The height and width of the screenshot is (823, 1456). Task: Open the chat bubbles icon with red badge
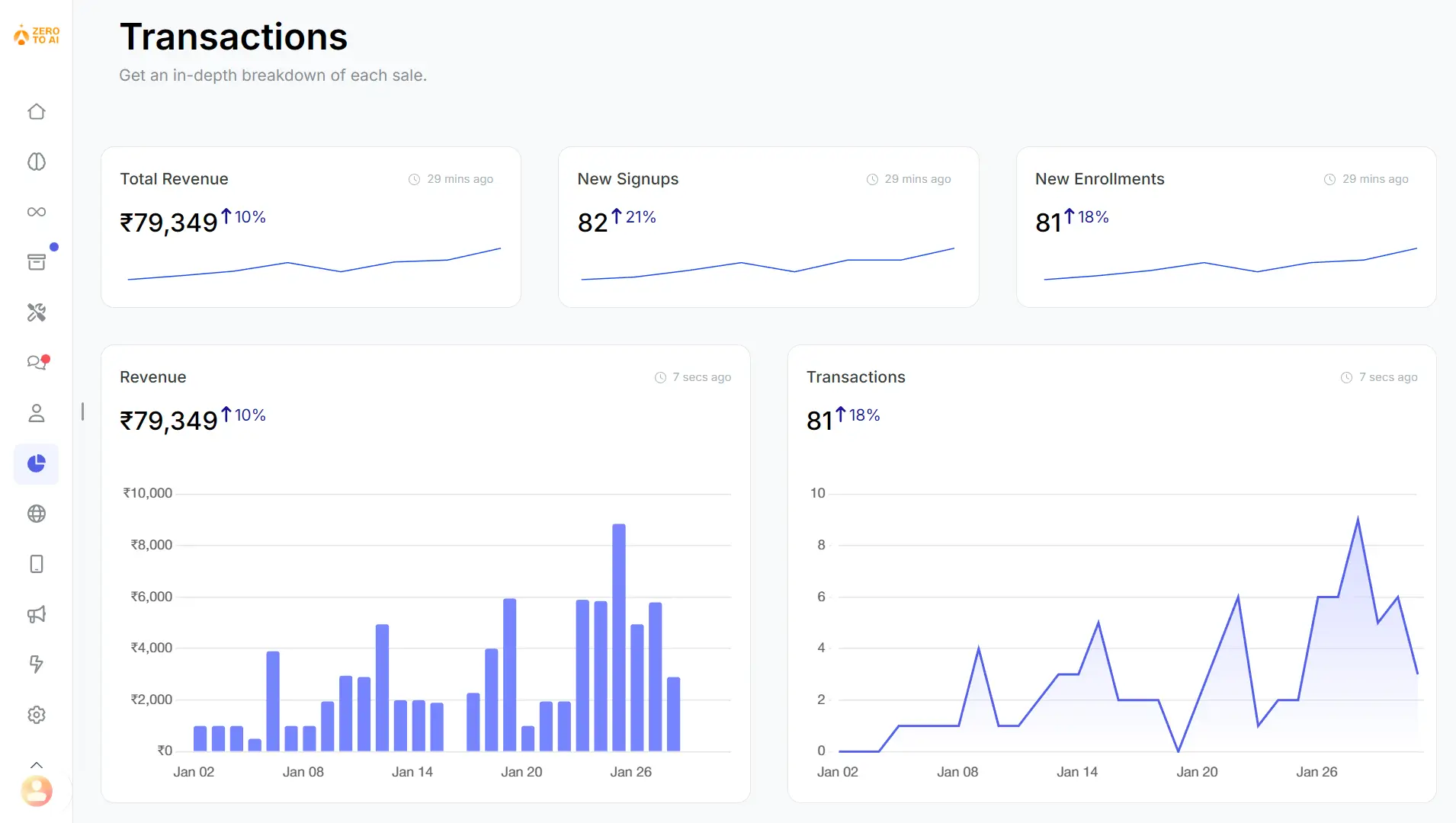[37, 363]
